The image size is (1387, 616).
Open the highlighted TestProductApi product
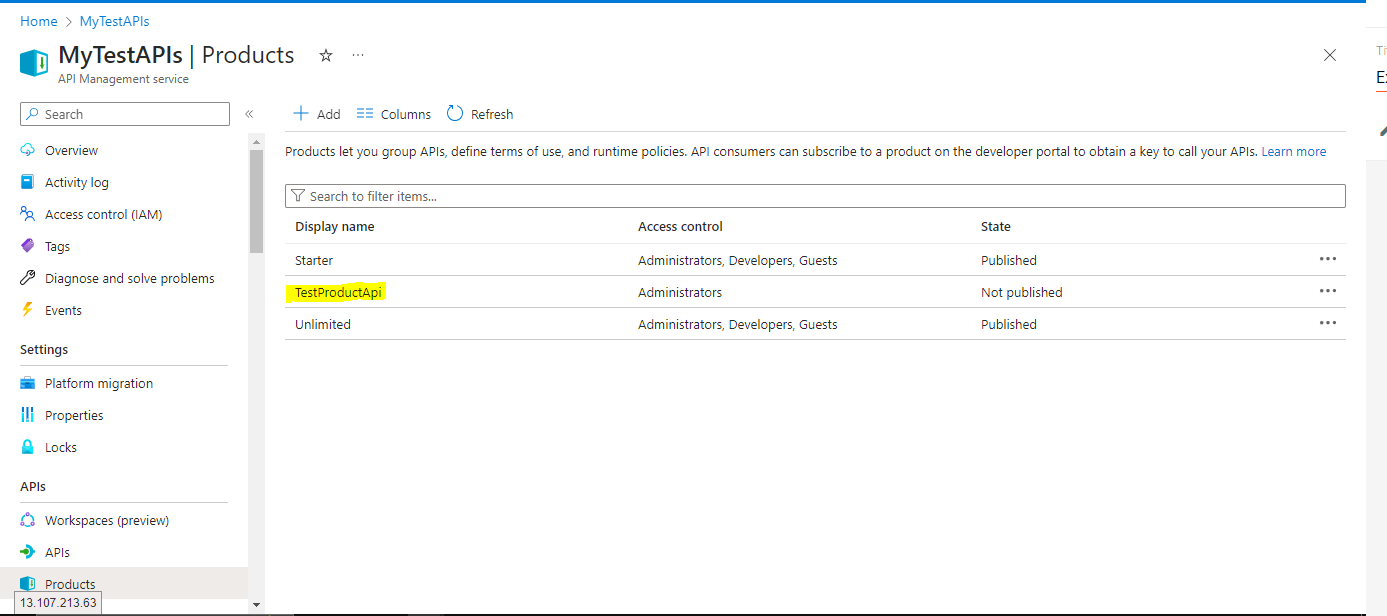click(339, 292)
